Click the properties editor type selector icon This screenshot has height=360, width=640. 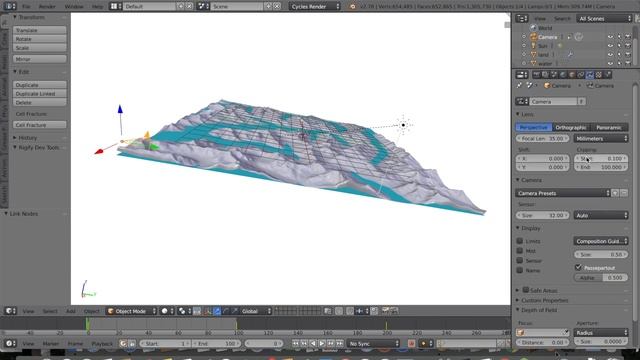pyautogui.click(x=522, y=75)
